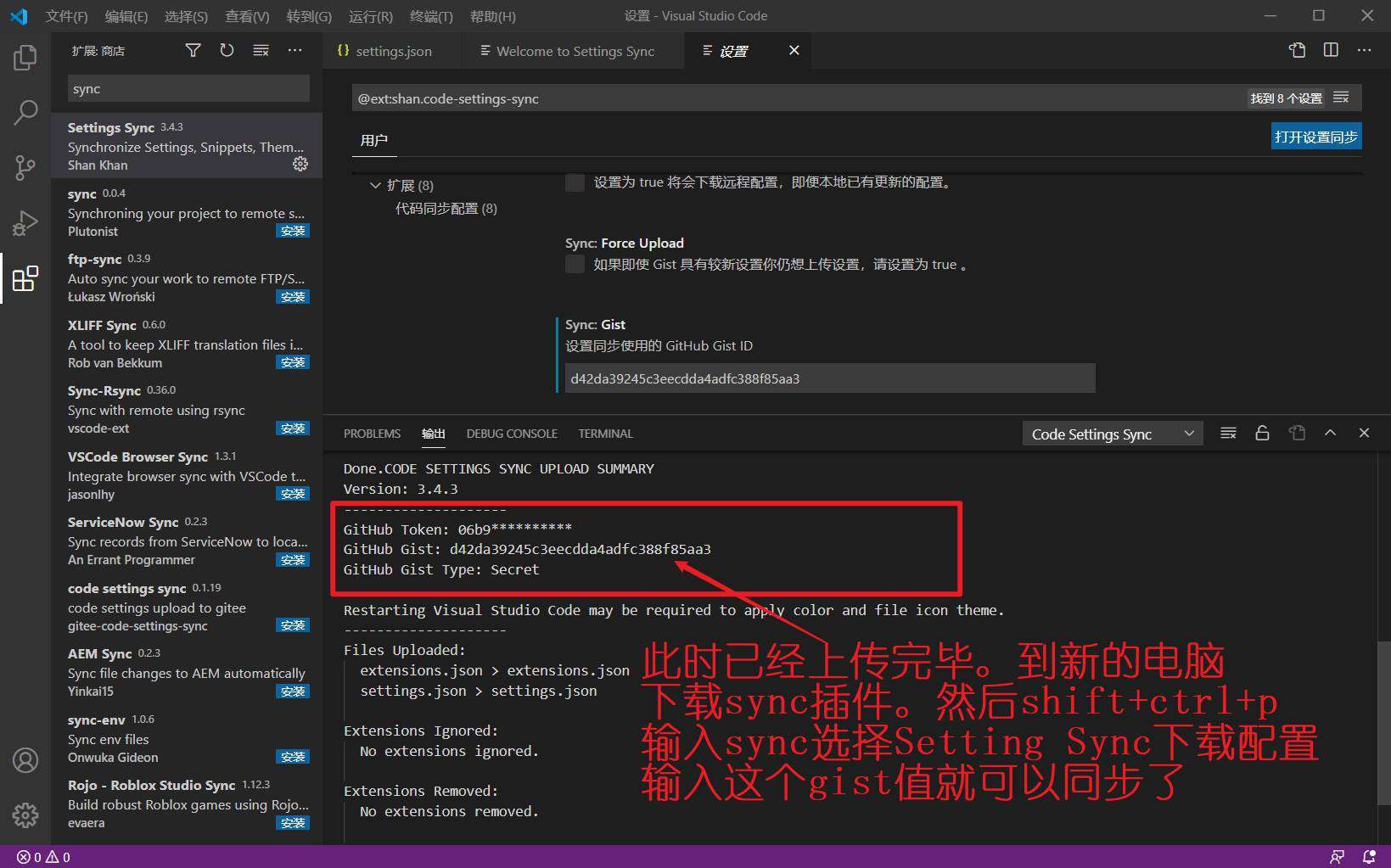
Task: Collapse the 扩展 (8) settings tree node
Action: pyautogui.click(x=375, y=185)
